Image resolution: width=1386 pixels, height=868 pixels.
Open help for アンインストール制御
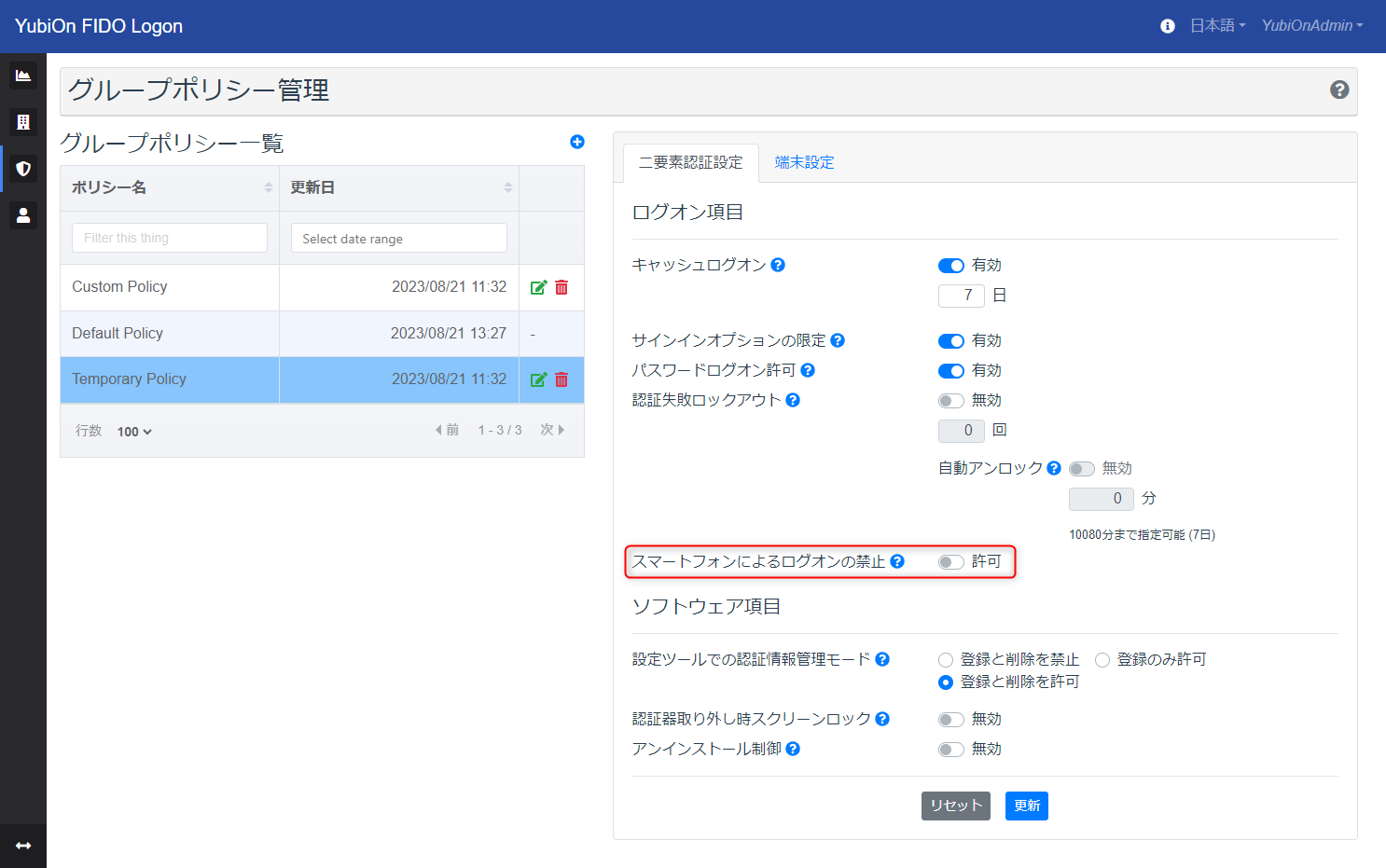point(793,749)
